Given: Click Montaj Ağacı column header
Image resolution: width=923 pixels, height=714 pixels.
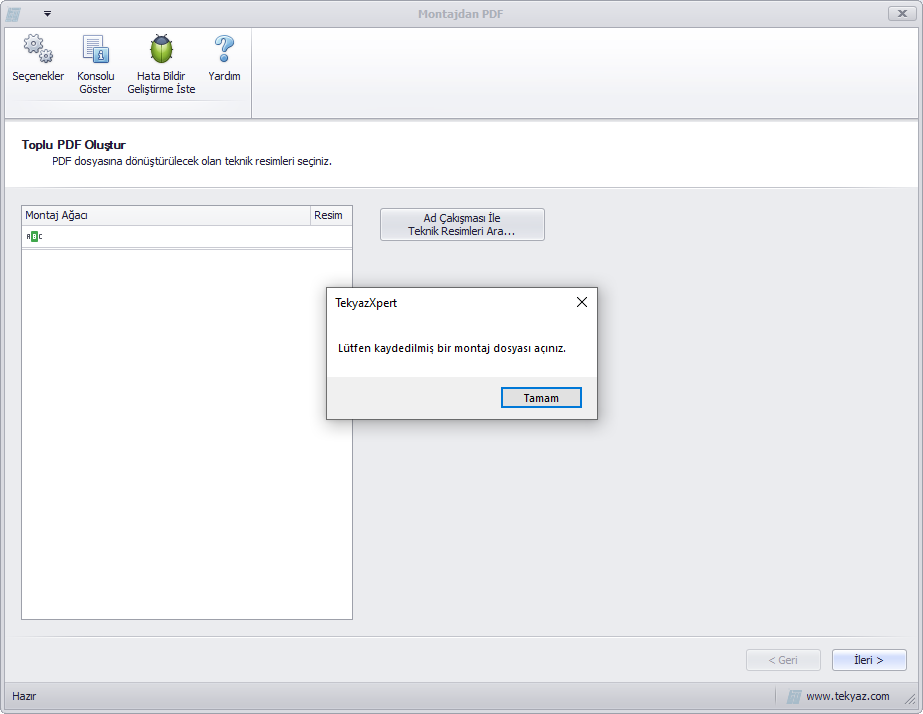Looking at the screenshot, I should pos(166,215).
